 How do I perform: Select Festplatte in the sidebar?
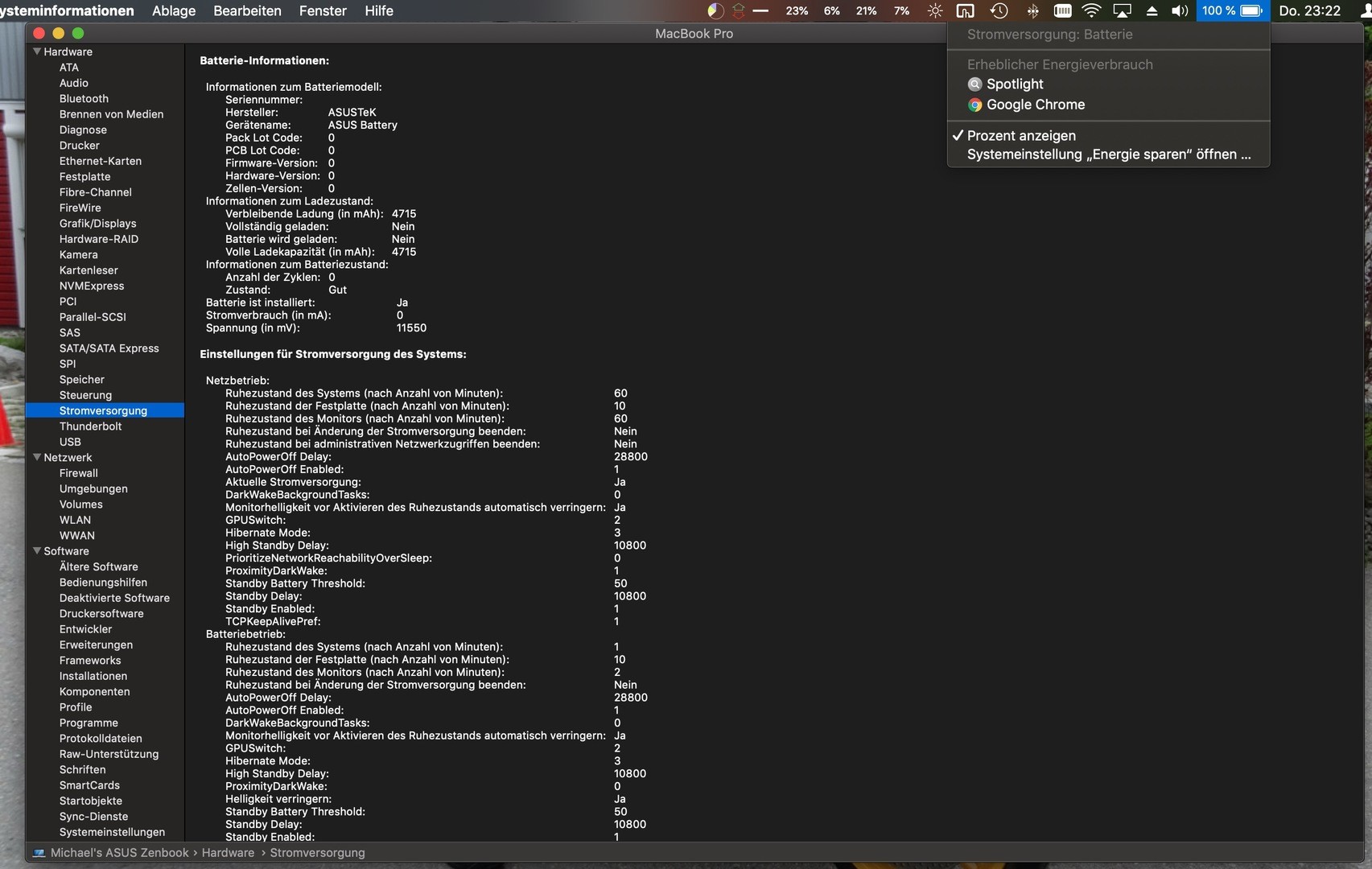(84, 177)
